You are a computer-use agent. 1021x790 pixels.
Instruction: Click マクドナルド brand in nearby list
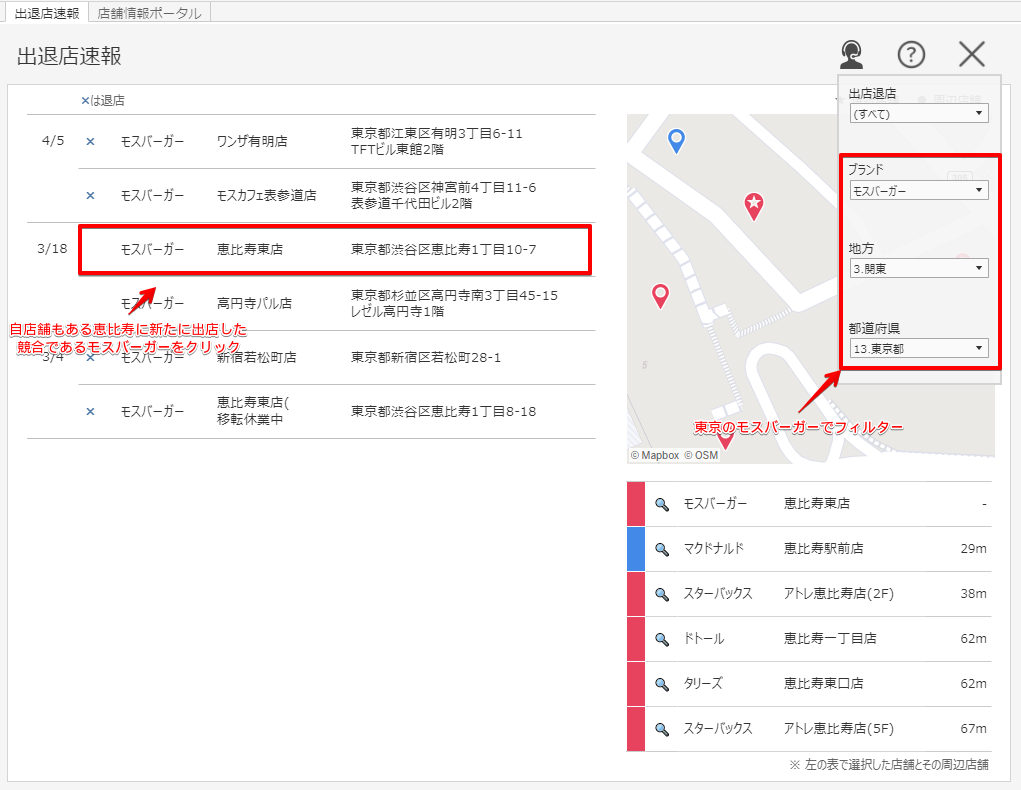(714, 548)
